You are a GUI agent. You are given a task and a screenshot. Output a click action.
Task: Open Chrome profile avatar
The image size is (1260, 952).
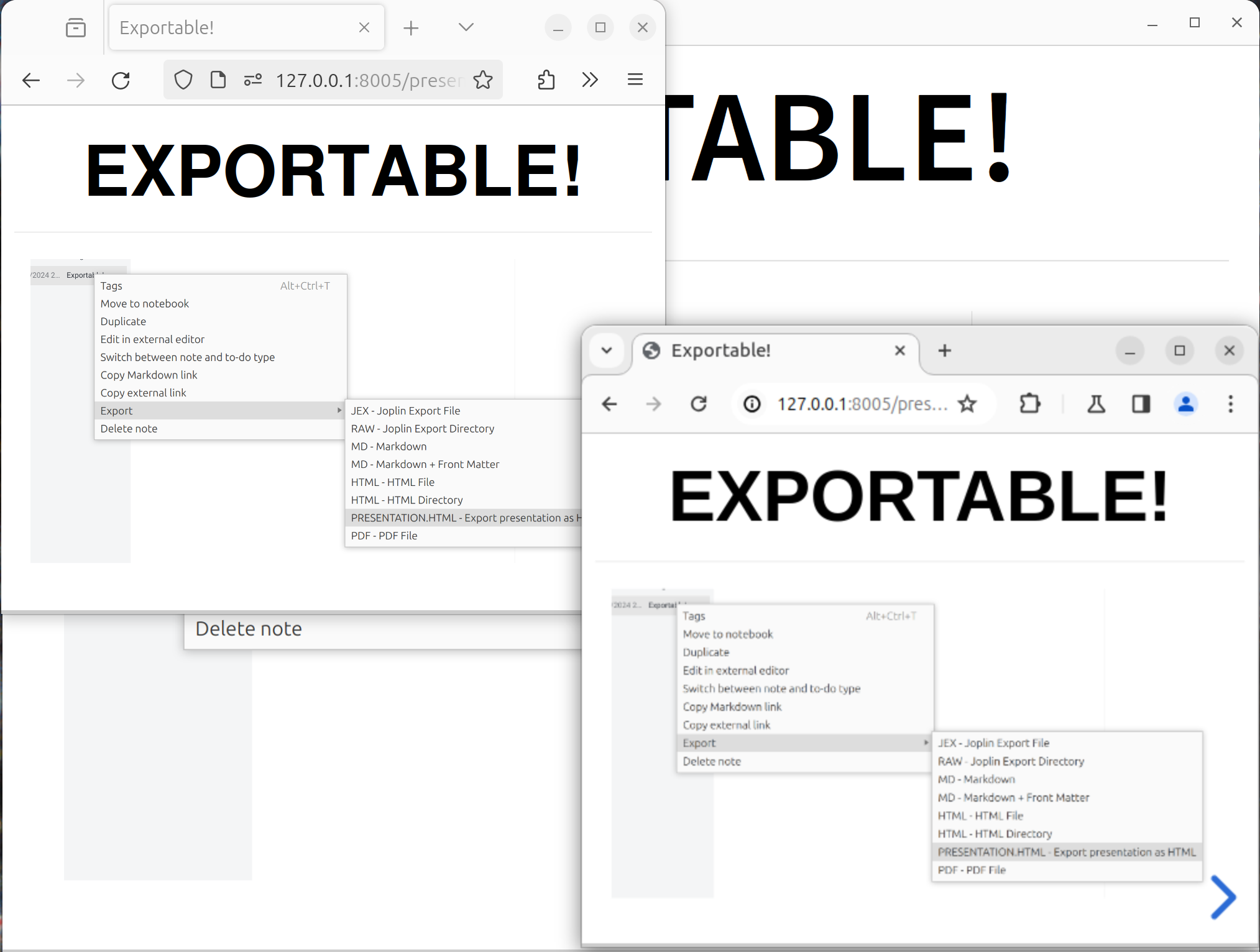pyautogui.click(x=1185, y=405)
